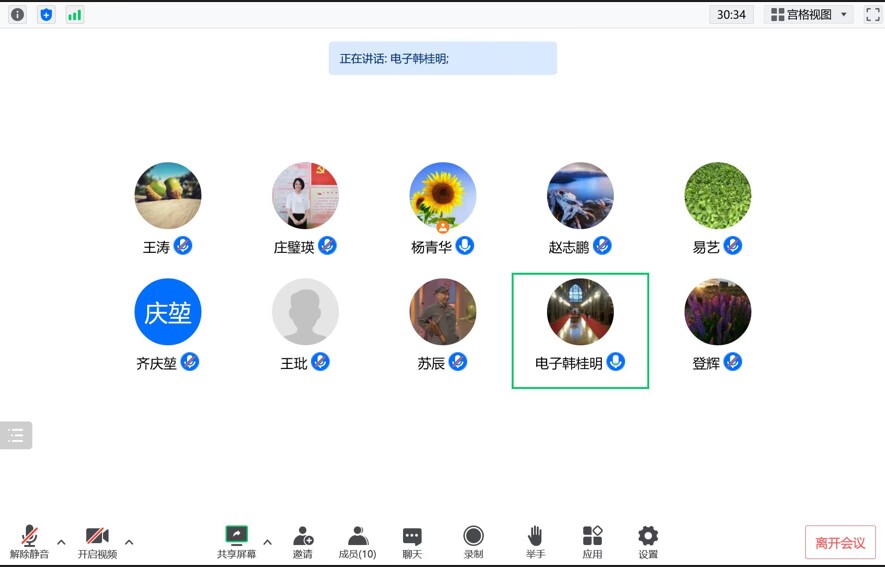Raise hand using the 举手 icon
This screenshot has height=567, width=885.
point(535,542)
